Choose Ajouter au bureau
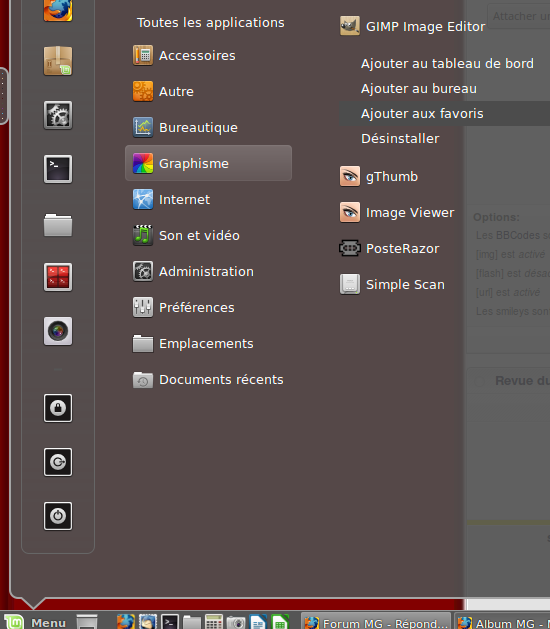Viewport: 550px width, 629px height. coord(419,89)
